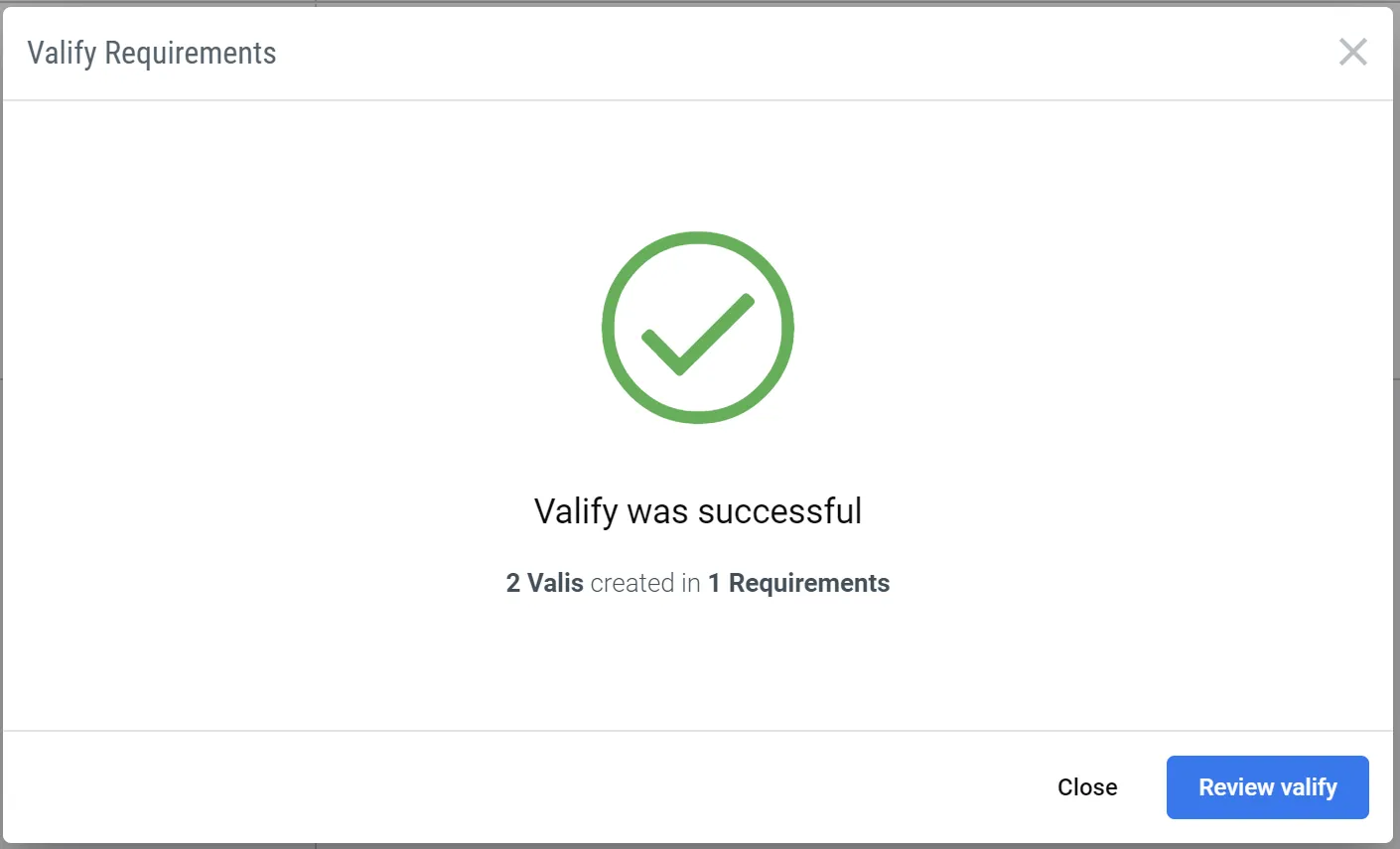This screenshot has width=1400, height=849.
Task: Click the Valify Requirements dialog title
Action: (x=152, y=53)
